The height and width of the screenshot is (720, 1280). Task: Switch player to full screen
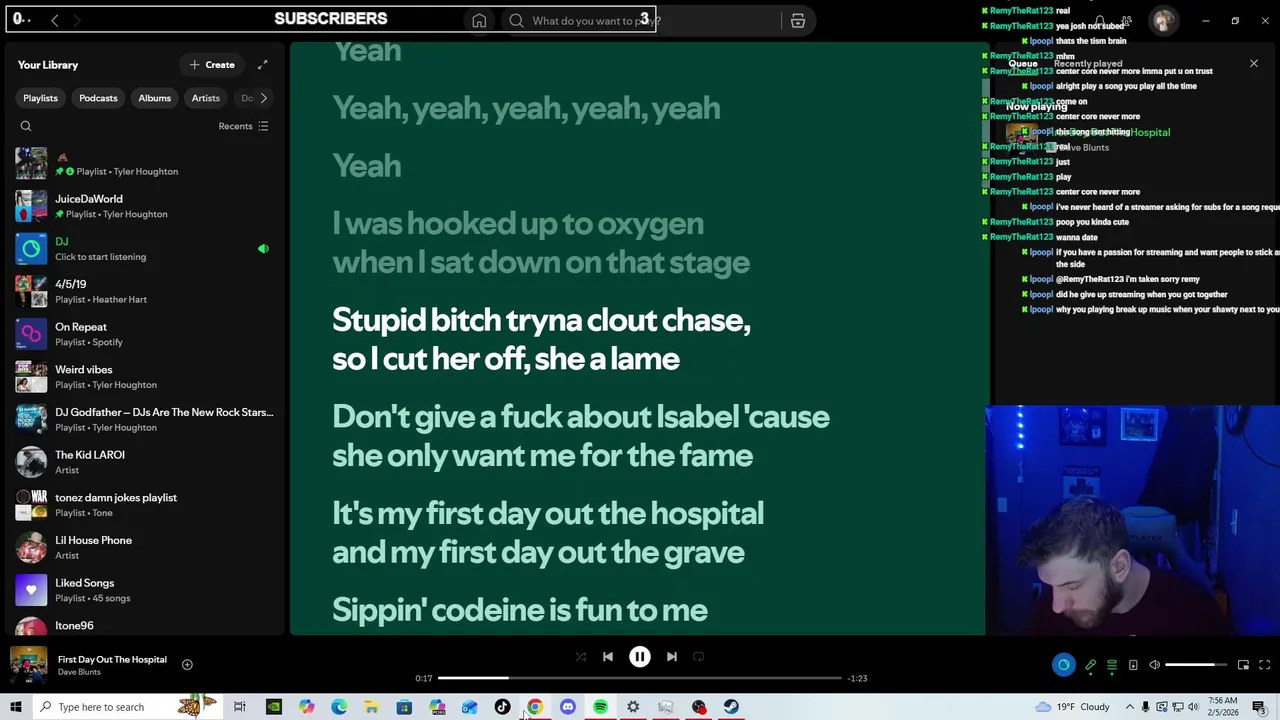point(1264,665)
